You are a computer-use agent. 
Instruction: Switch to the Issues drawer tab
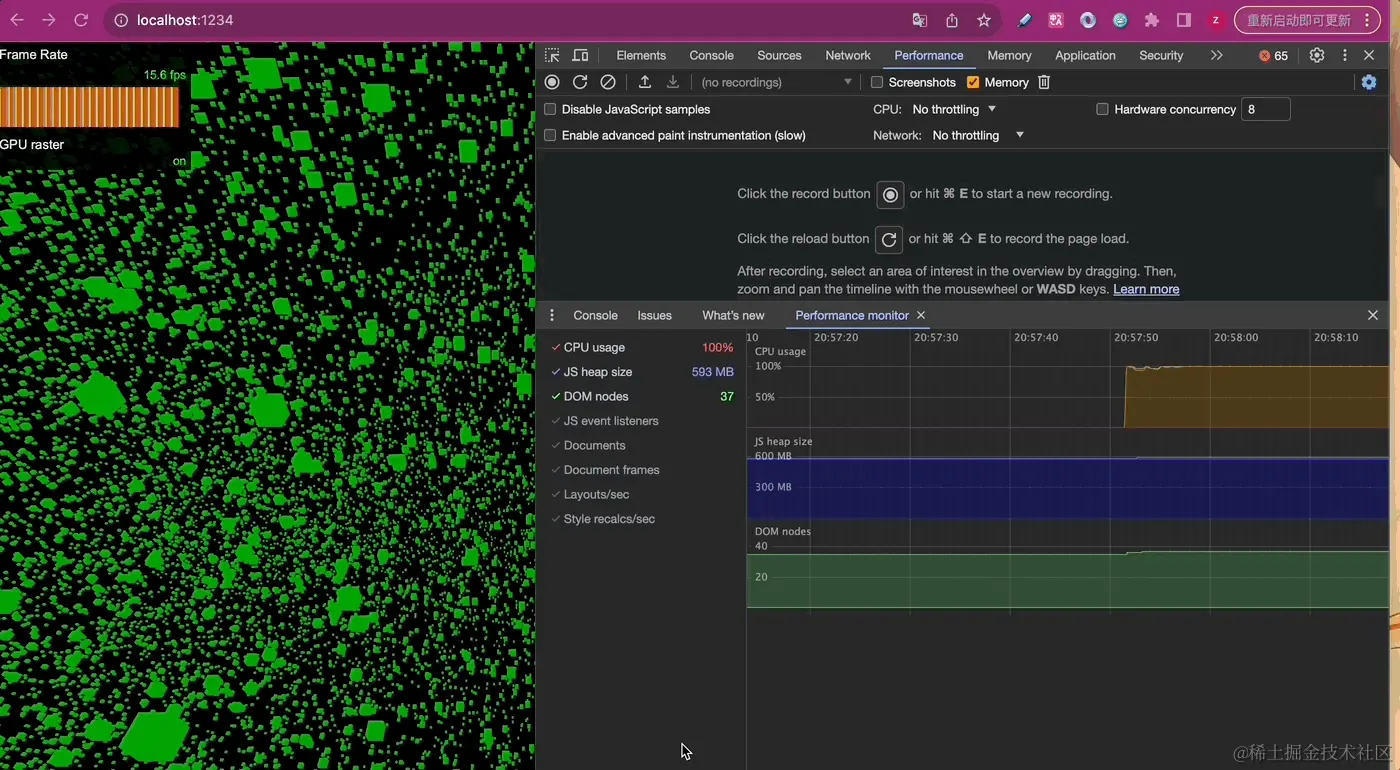tap(655, 315)
